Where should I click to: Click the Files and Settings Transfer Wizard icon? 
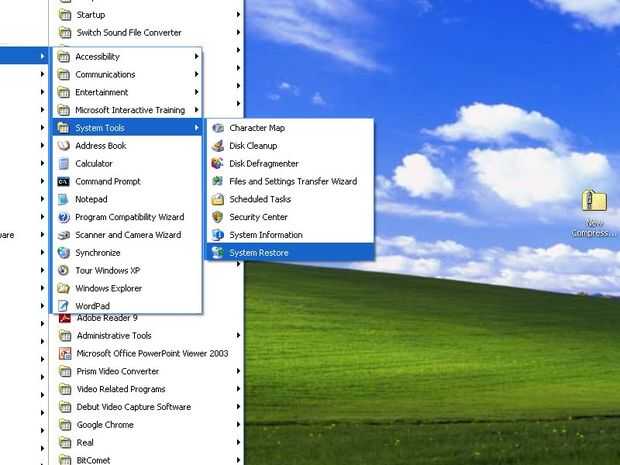pyautogui.click(x=217, y=181)
